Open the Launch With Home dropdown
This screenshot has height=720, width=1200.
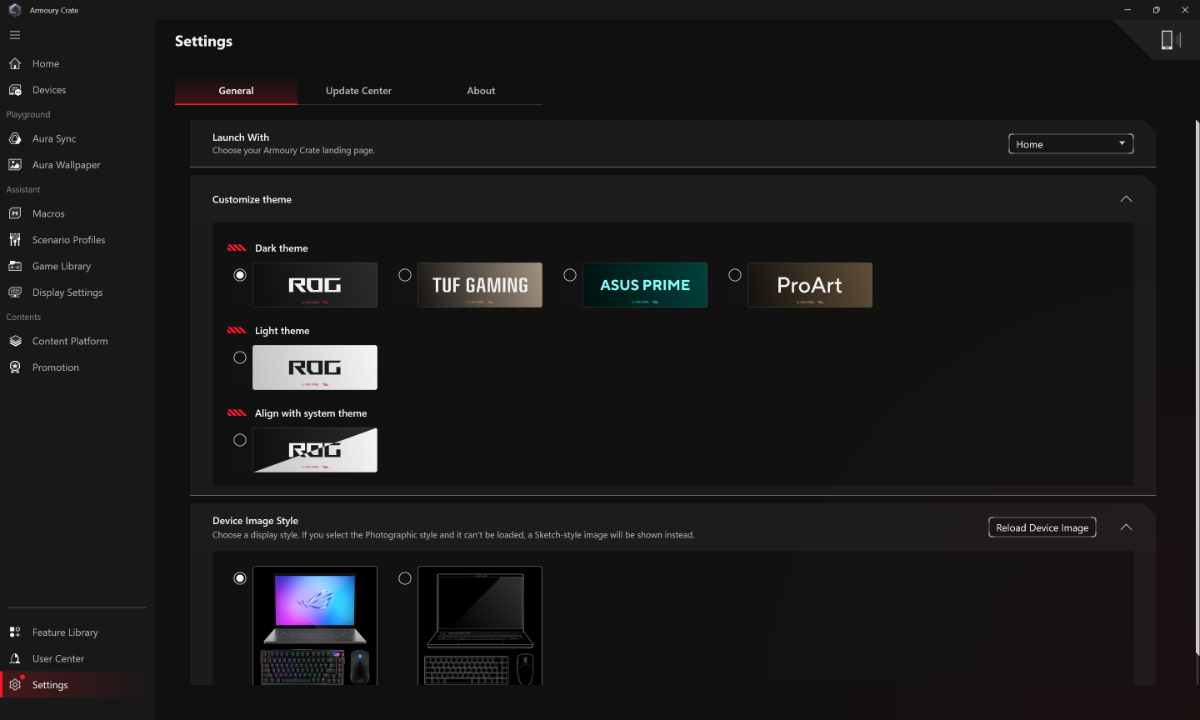click(1071, 144)
